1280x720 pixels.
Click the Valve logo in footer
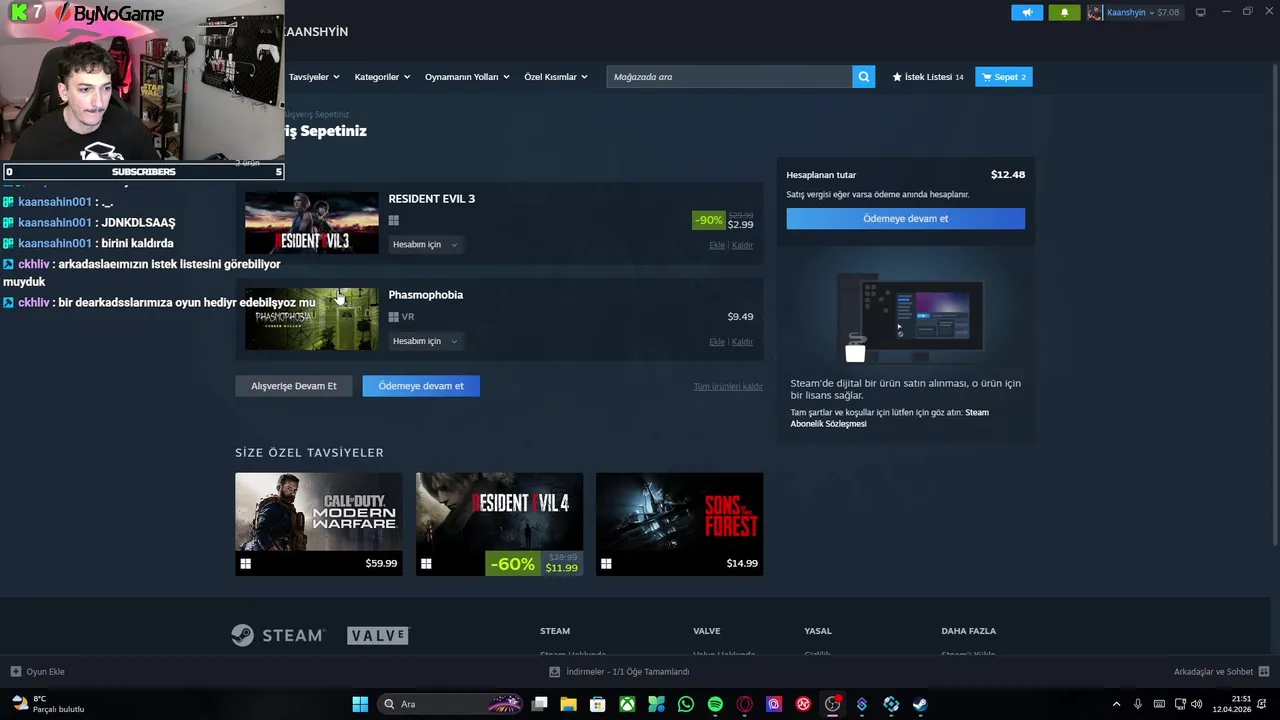tap(378, 635)
